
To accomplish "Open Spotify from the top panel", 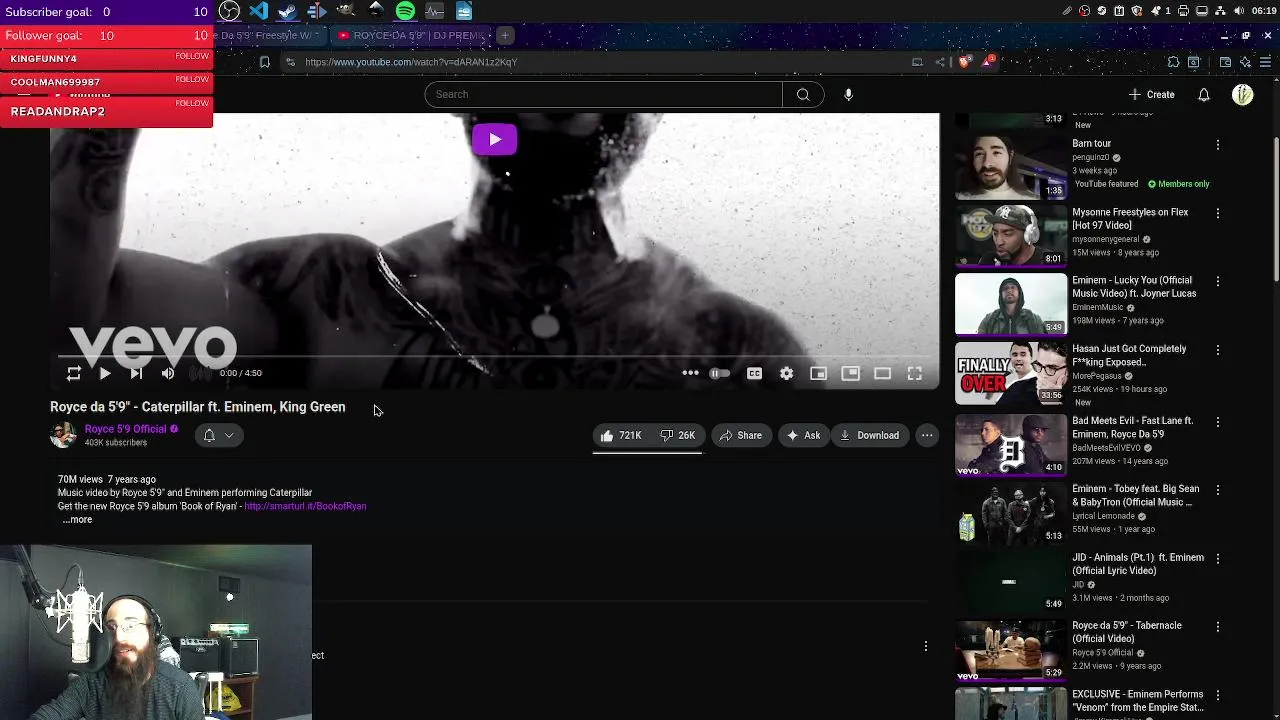I will coord(405,11).
